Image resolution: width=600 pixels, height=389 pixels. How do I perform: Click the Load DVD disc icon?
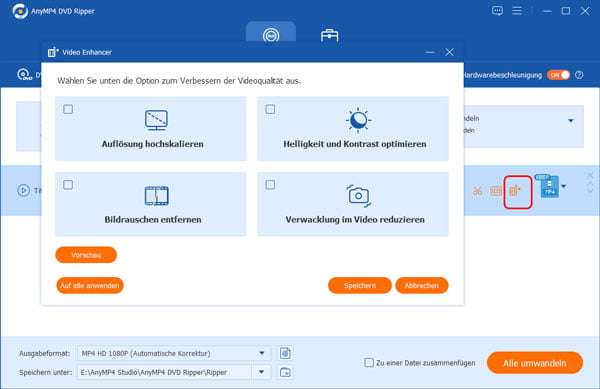[x=24, y=75]
